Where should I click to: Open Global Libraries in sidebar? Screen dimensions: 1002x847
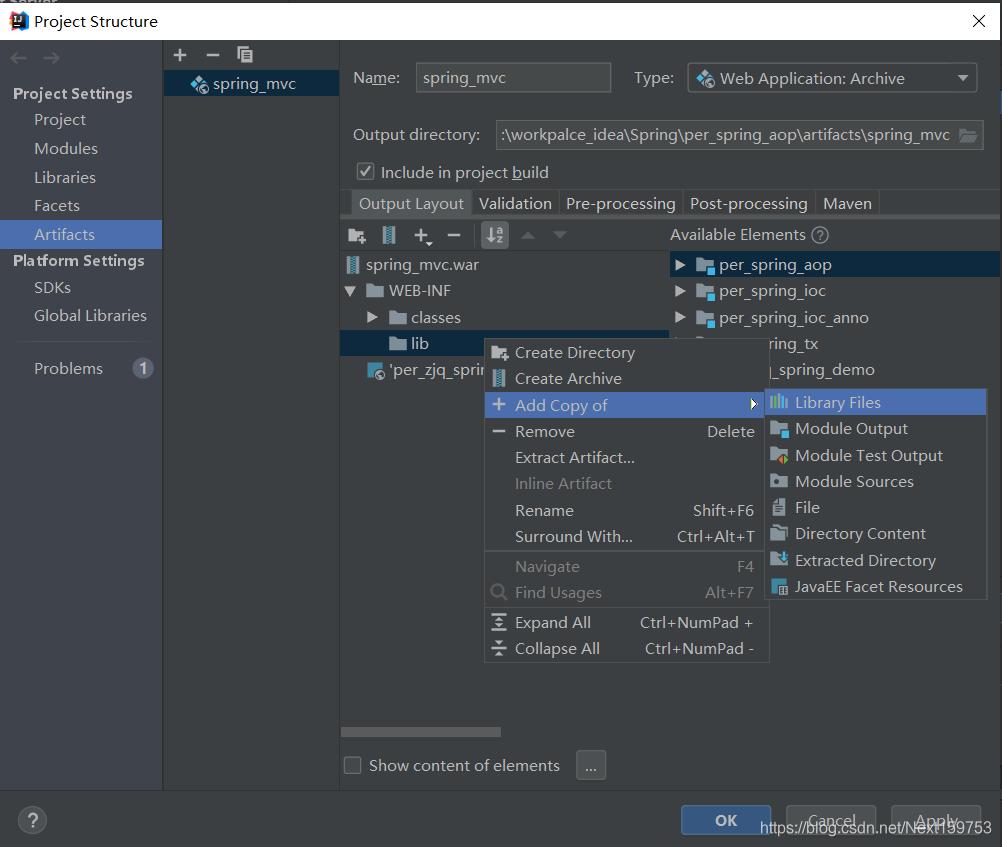(90, 316)
